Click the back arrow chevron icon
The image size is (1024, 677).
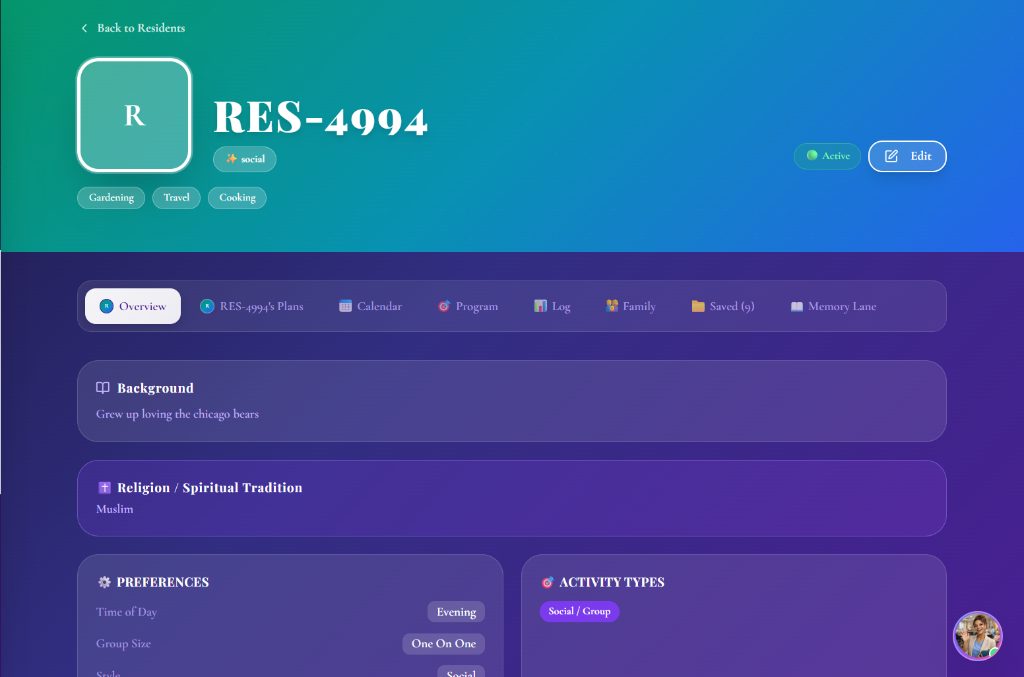coord(84,28)
